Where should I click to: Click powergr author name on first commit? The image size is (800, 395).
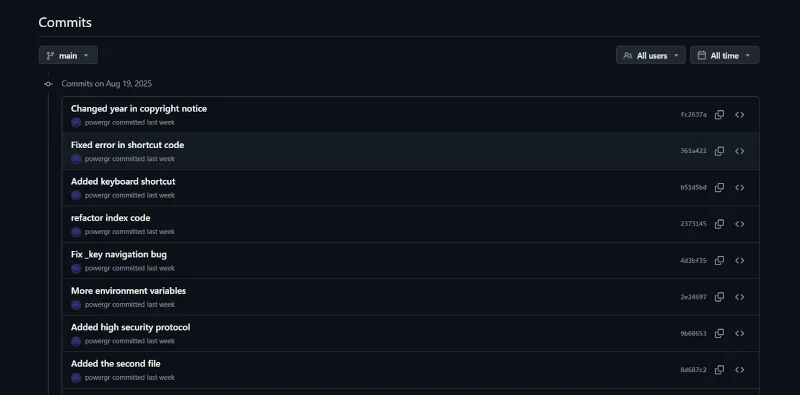tap(97, 122)
